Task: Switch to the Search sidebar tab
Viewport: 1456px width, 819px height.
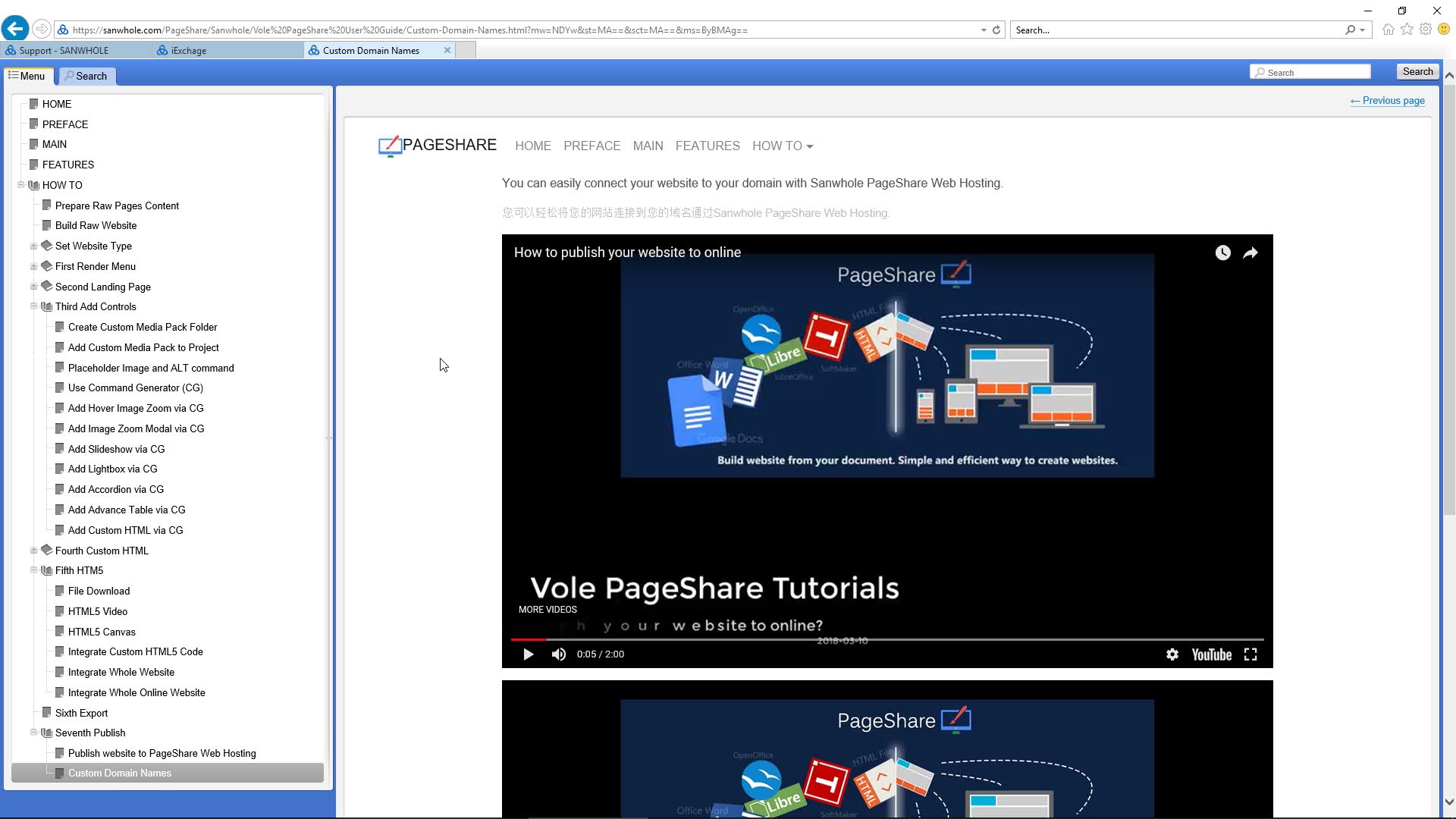Action: (86, 76)
